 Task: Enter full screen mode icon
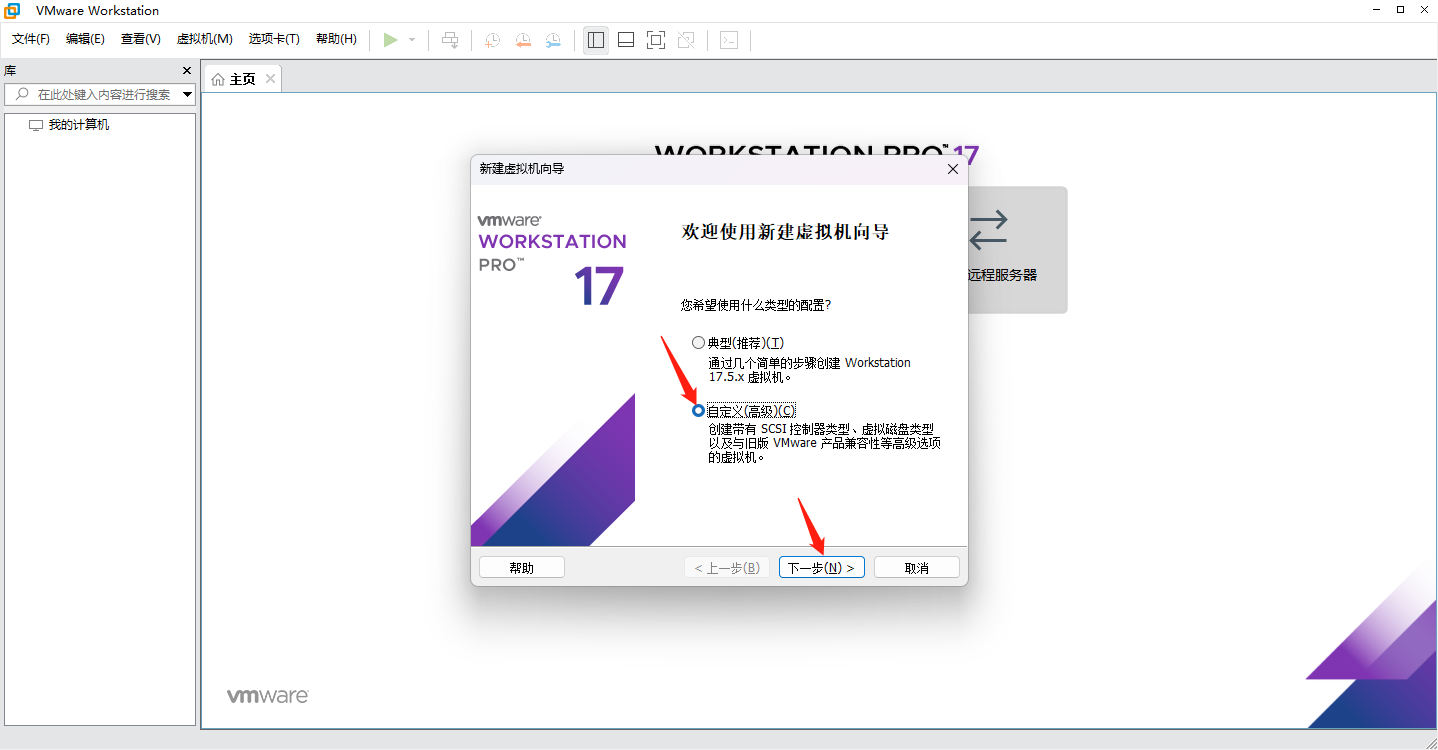[656, 40]
